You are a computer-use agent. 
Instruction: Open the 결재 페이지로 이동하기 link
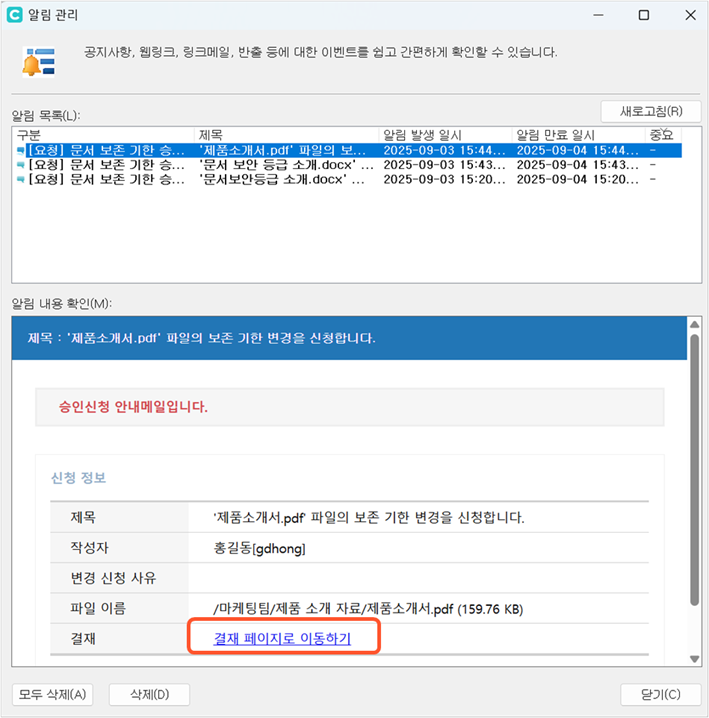(x=282, y=638)
